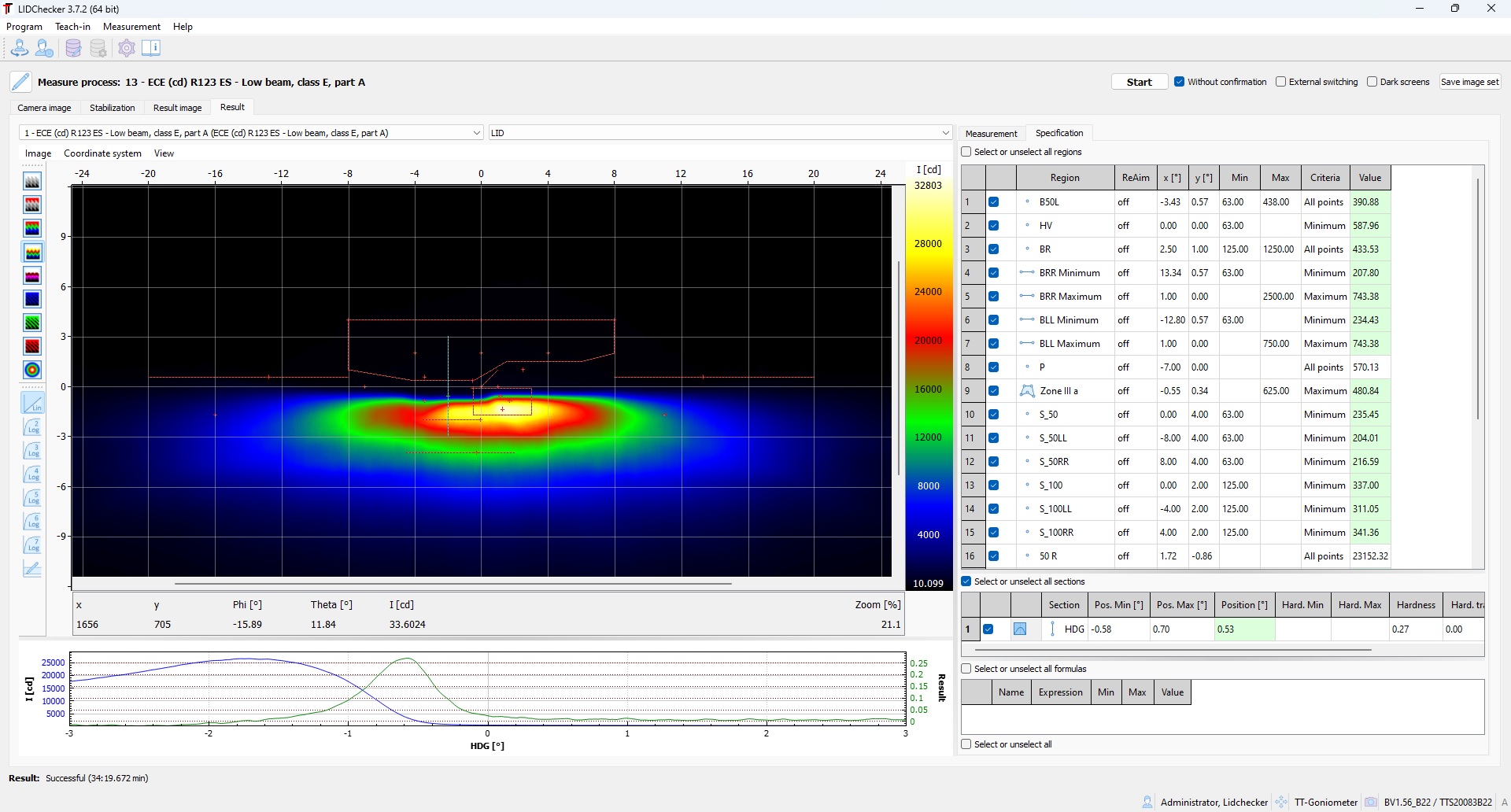
Task: Switch to the Stabilization tab
Action: (x=112, y=108)
